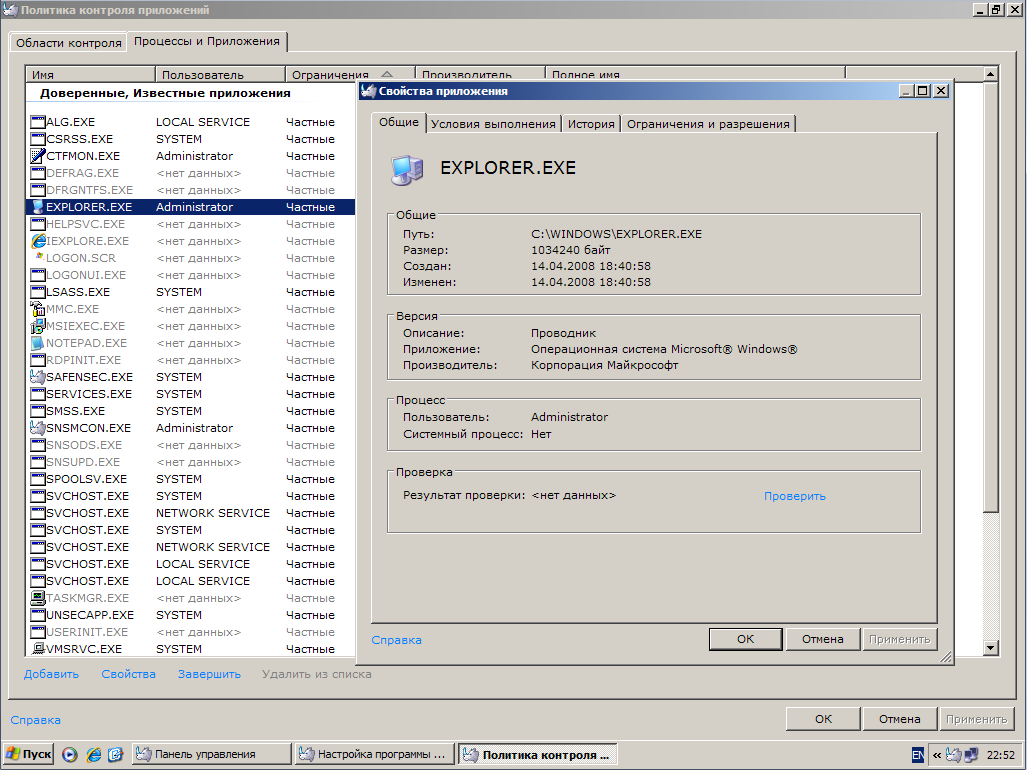This screenshot has height=770, width=1027.
Task: Click the SAFENSEC.EXE process icon
Action: tap(38, 377)
